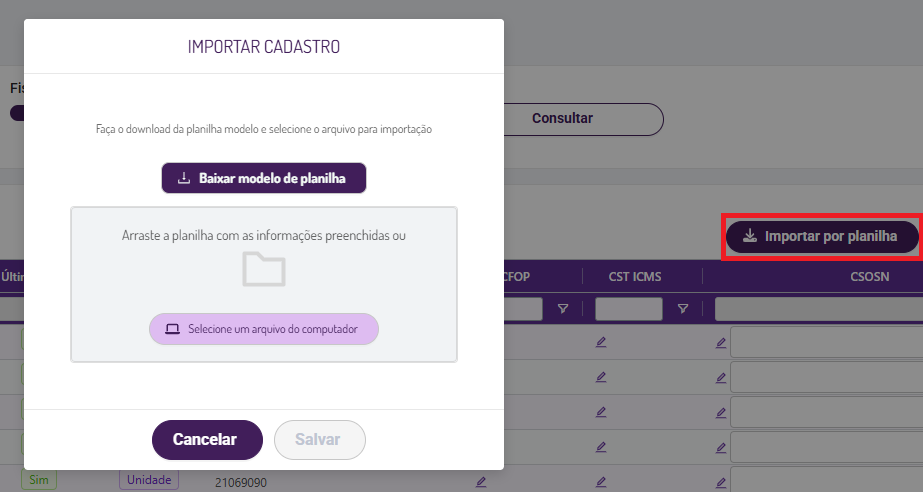Edit the second row's CST ICMS pencil icon

pos(600,377)
